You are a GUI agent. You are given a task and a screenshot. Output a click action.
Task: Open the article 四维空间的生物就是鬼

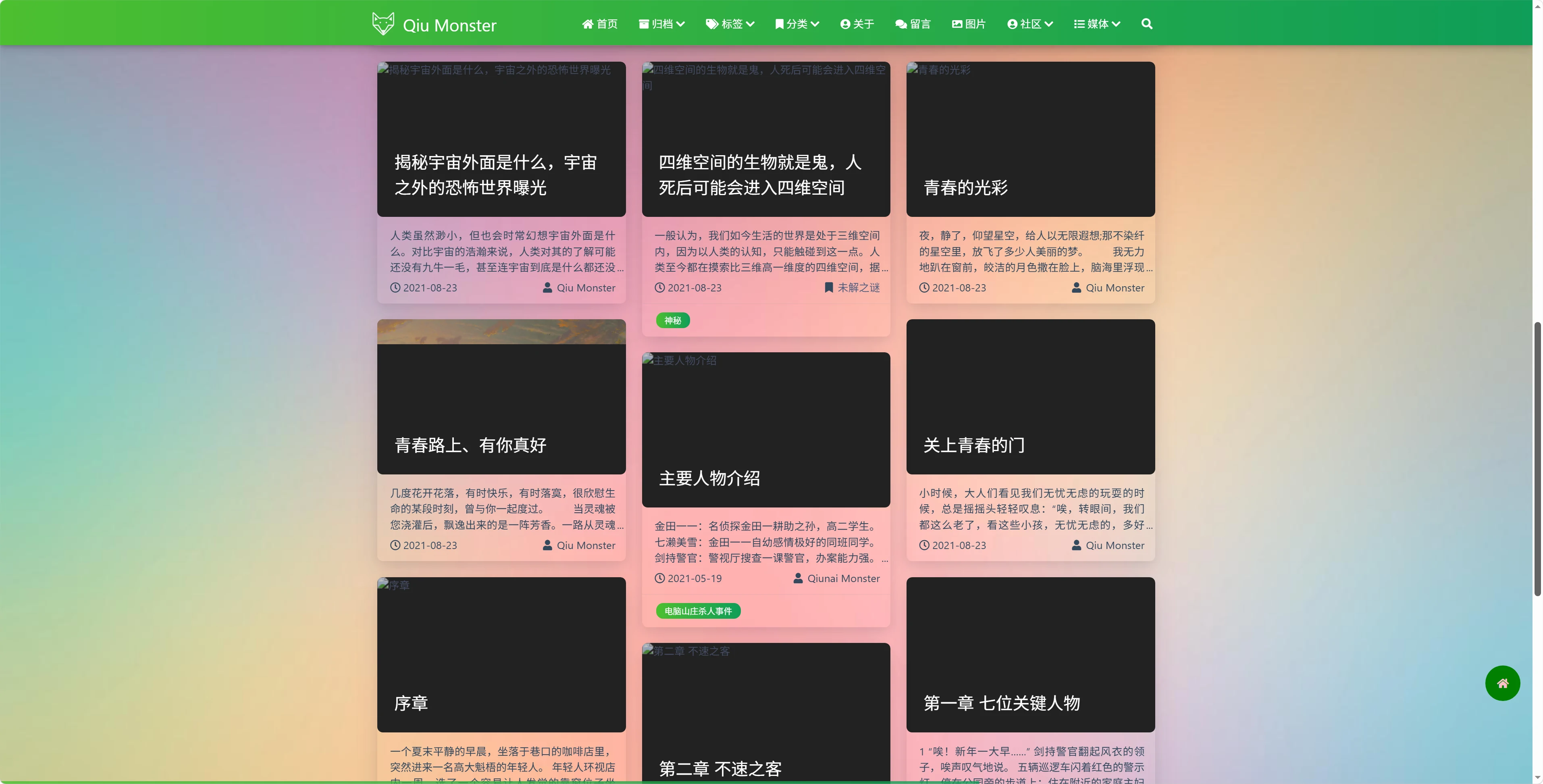pyautogui.click(x=760, y=175)
